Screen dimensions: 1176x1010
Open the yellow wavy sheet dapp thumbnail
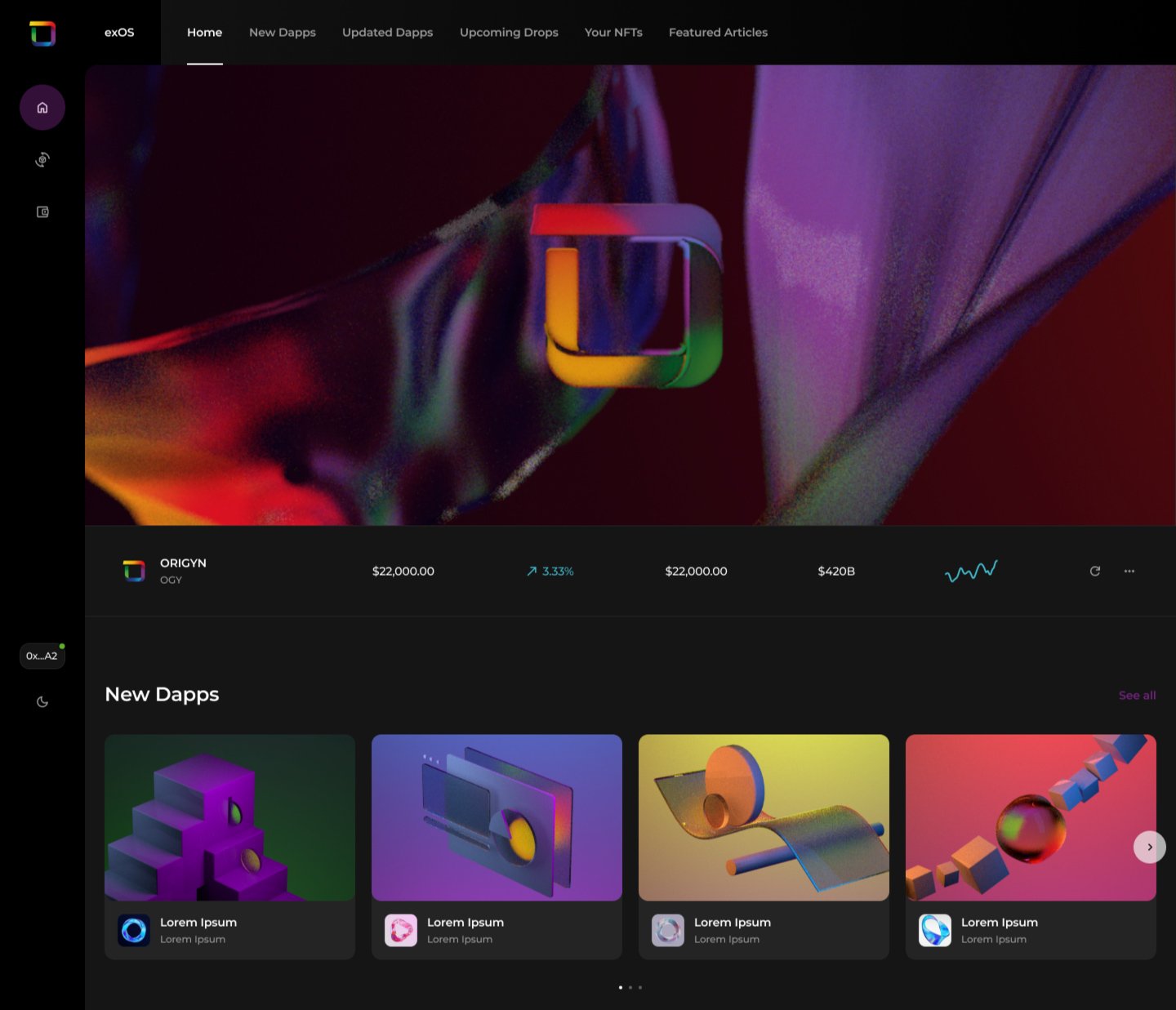pyautogui.click(x=764, y=818)
